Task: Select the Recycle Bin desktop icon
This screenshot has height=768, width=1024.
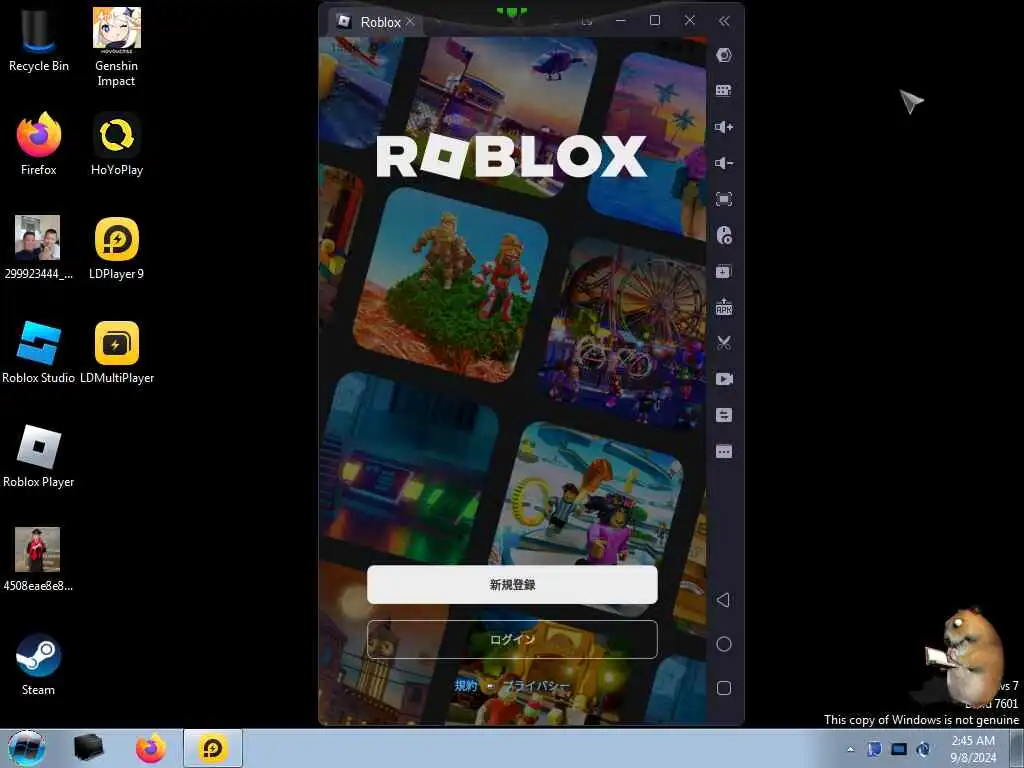Action: pyautogui.click(x=39, y=40)
